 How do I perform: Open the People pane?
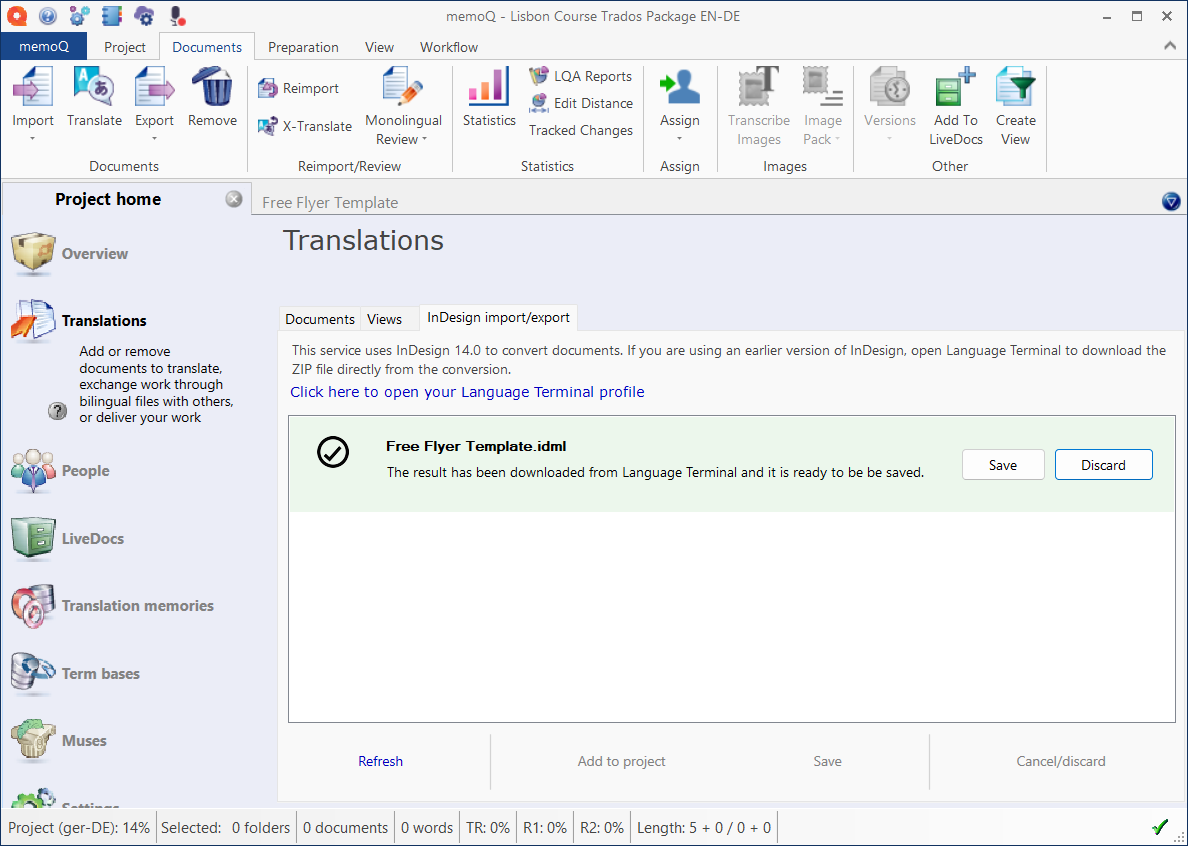coord(61,470)
